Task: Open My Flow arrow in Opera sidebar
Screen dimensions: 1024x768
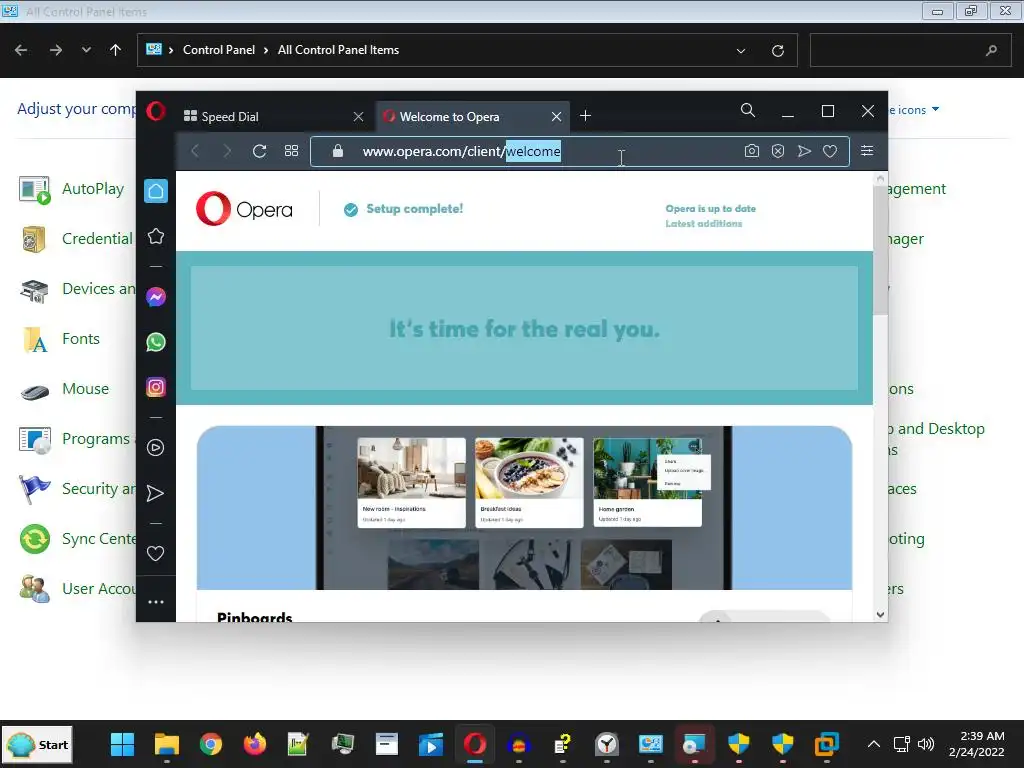Action: 155,493
